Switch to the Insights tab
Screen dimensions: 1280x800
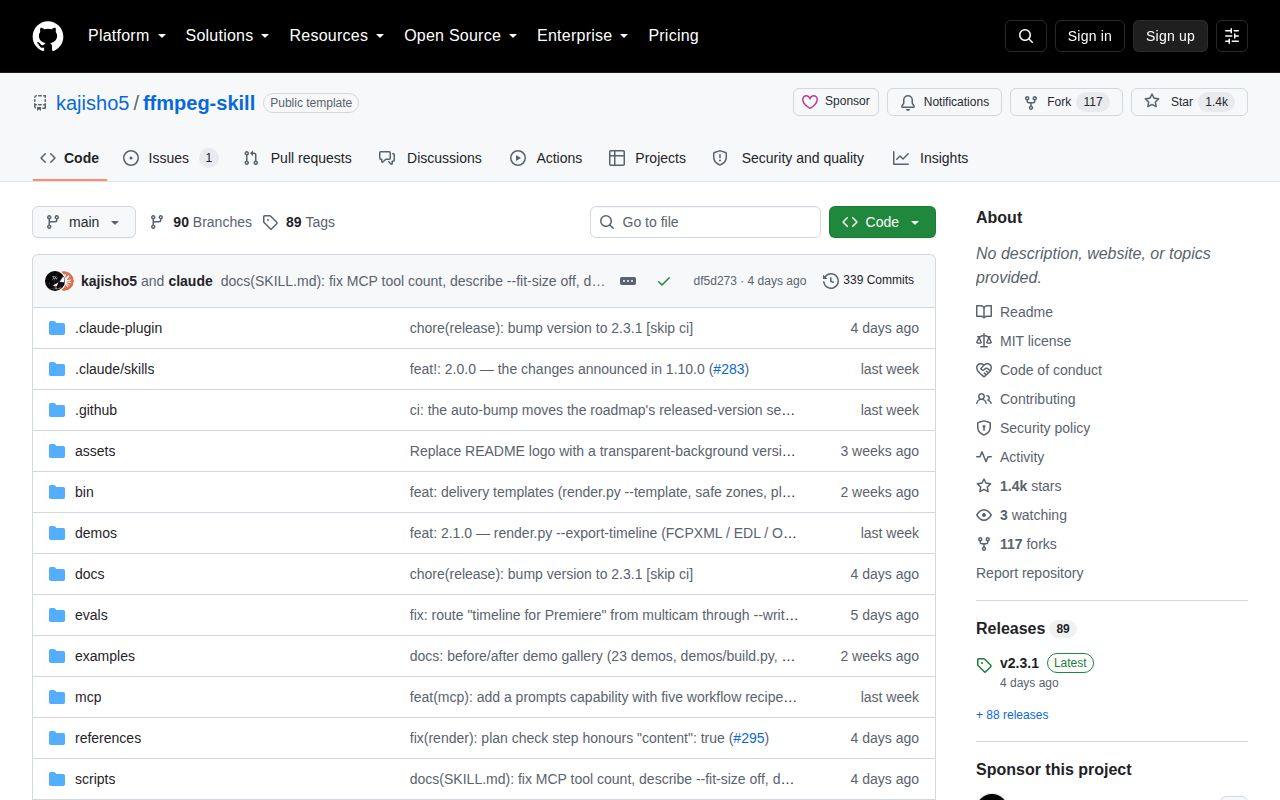pyautogui.click(x=931, y=158)
